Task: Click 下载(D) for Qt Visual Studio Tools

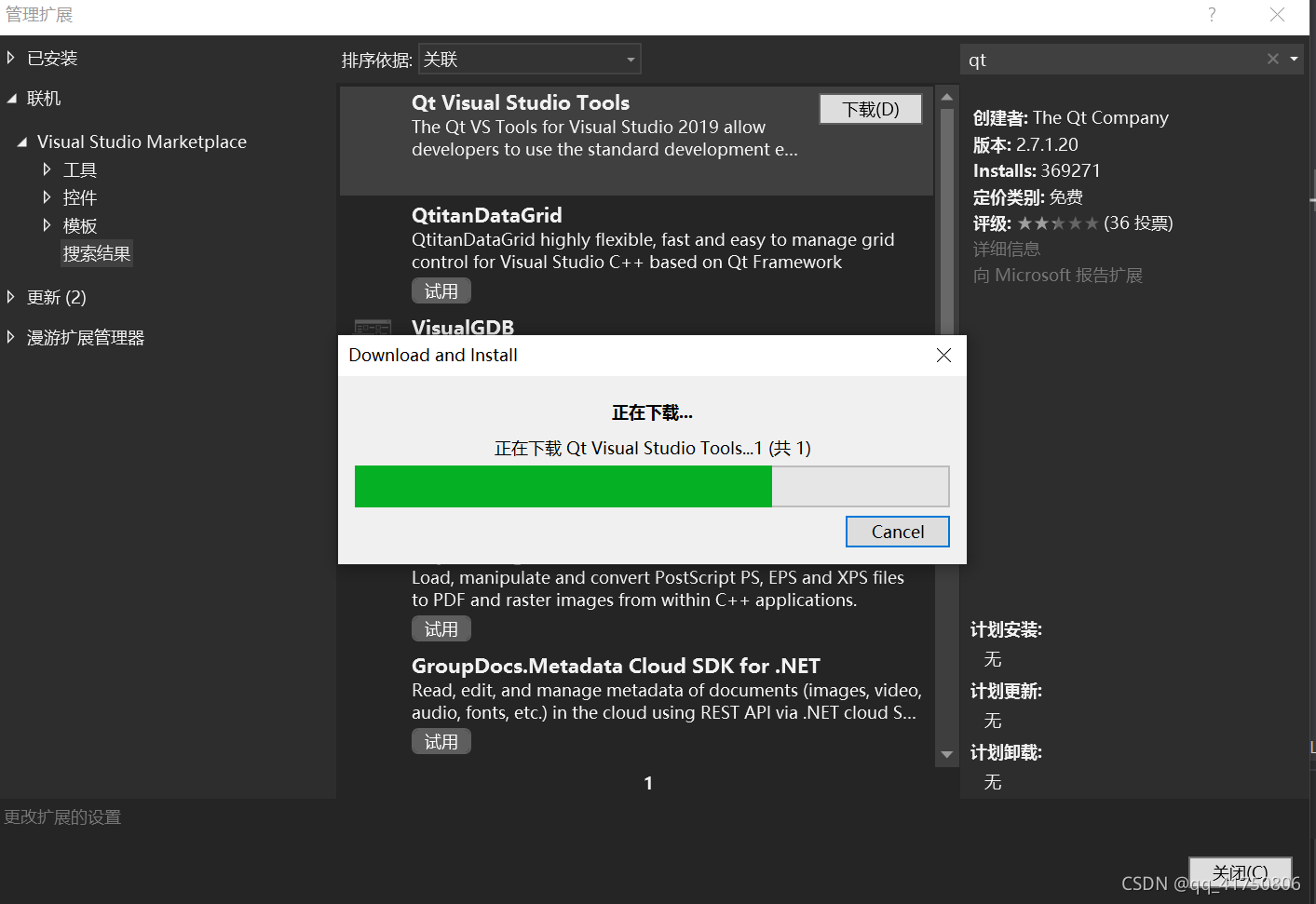Action: 871,109
